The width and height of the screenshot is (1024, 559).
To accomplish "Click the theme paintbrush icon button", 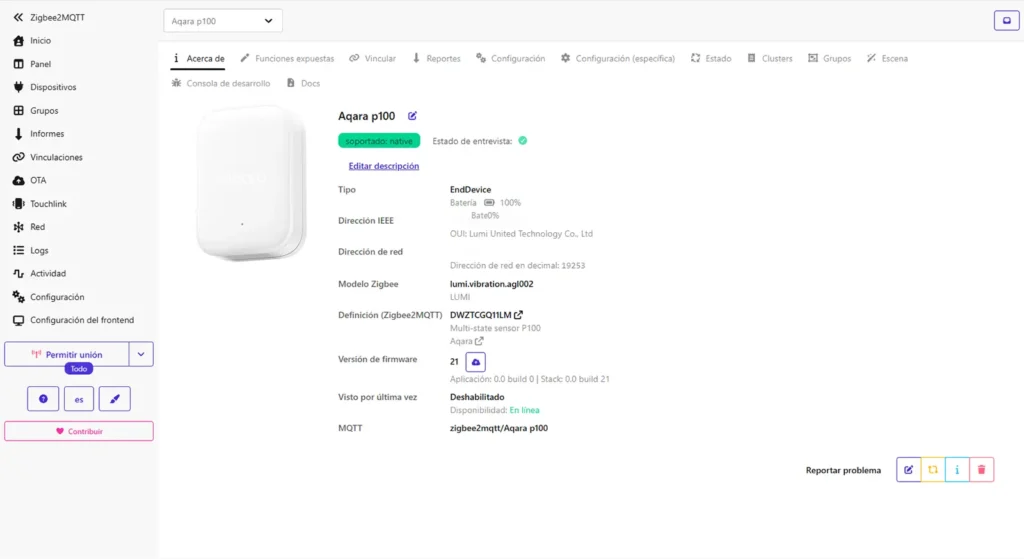I will coord(115,399).
